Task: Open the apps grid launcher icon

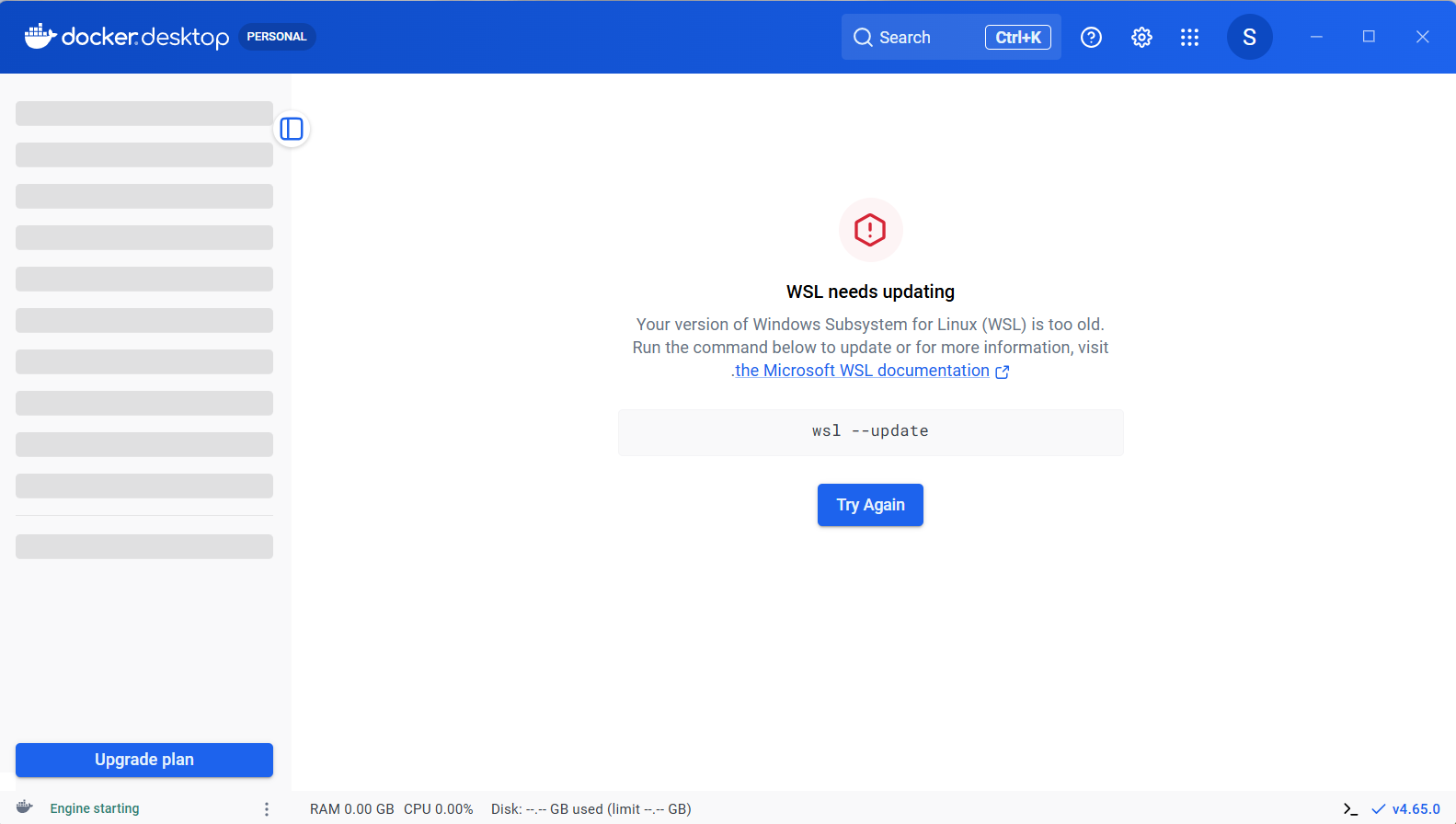Action: [1189, 38]
